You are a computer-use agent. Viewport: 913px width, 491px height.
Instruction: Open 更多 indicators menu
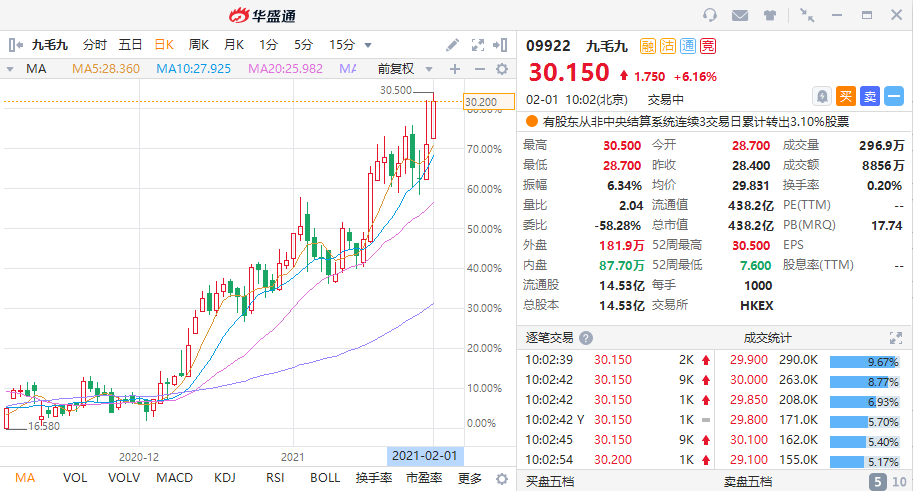pyautogui.click(x=470, y=478)
